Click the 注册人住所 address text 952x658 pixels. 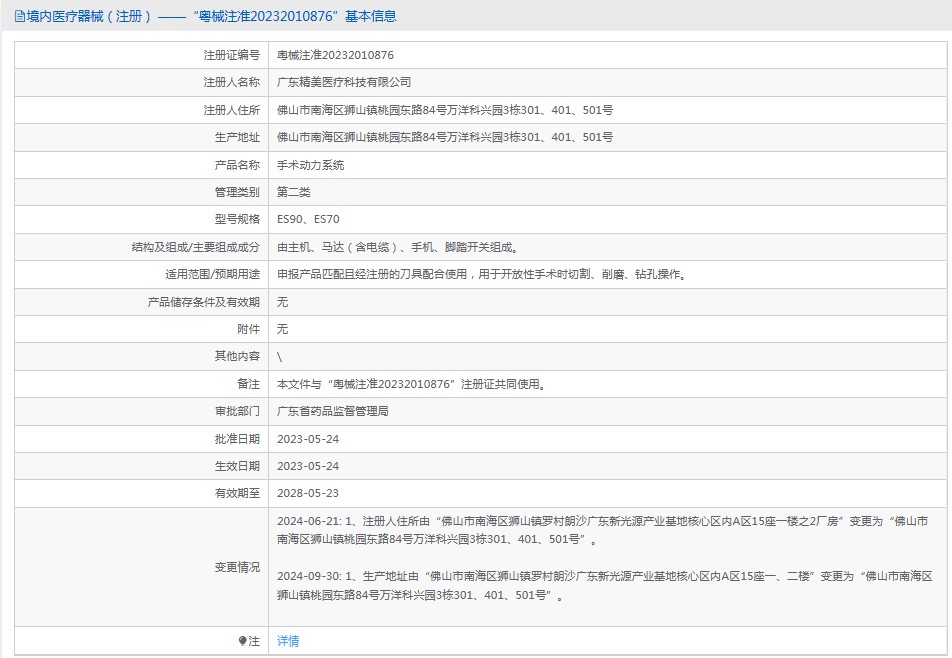(x=445, y=110)
